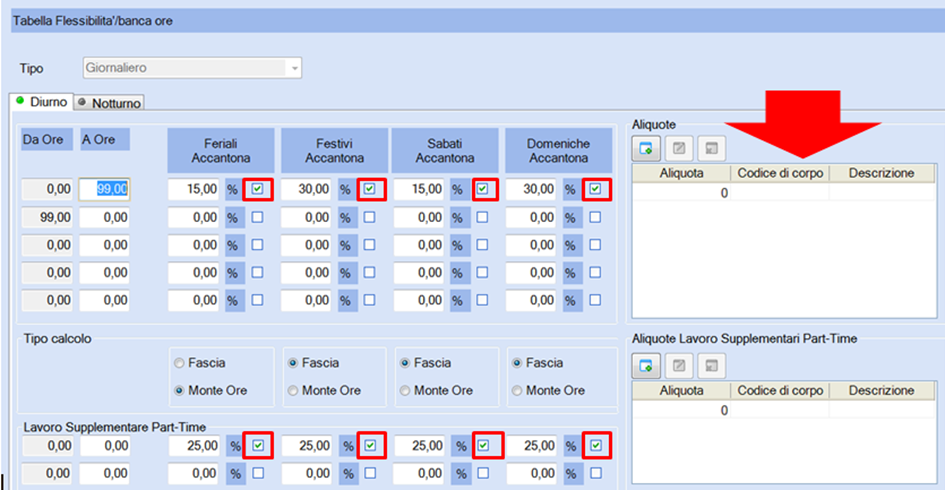This screenshot has height=490, width=945.
Task: Click Festivi 25,00 field in Part-Time section
Action: (x=307, y=446)
